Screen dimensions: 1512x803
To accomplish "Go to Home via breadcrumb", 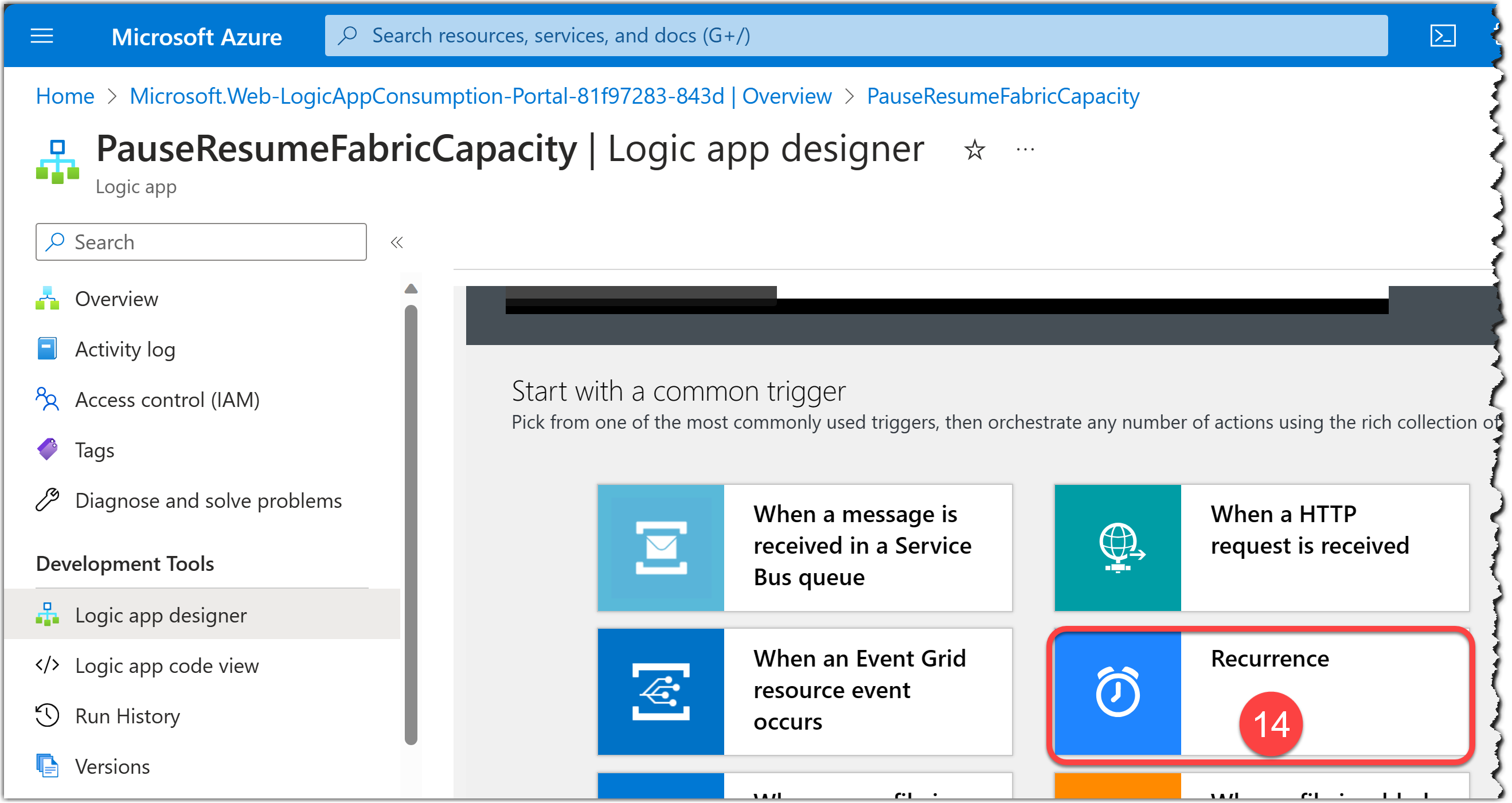I will (65, 96).
